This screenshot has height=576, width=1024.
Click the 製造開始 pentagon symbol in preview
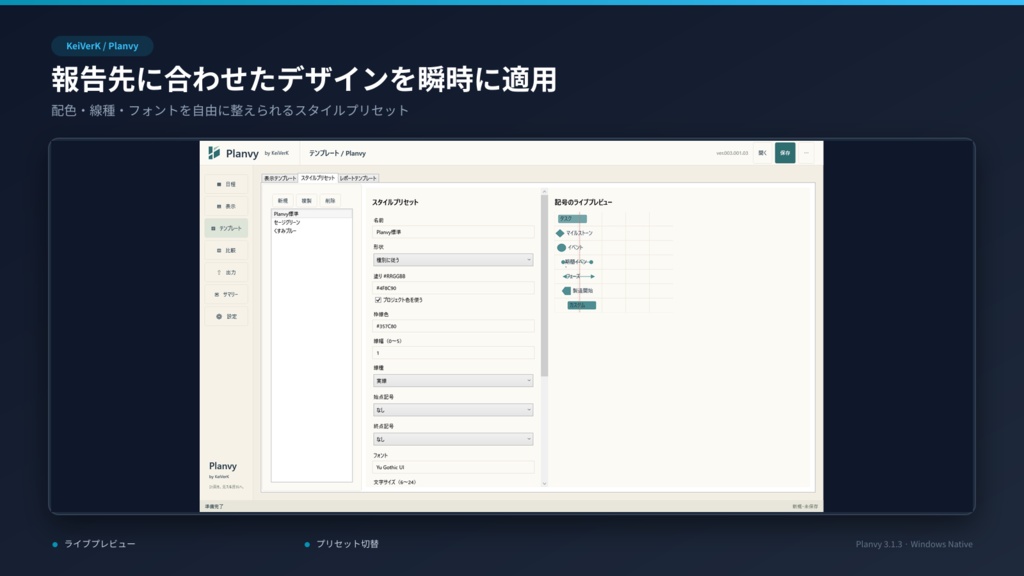566,291
